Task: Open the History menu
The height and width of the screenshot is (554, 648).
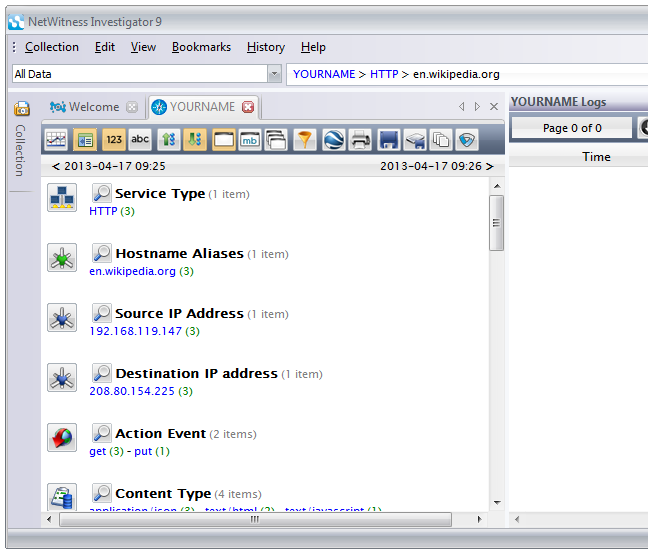Action: tap(266, 47)
